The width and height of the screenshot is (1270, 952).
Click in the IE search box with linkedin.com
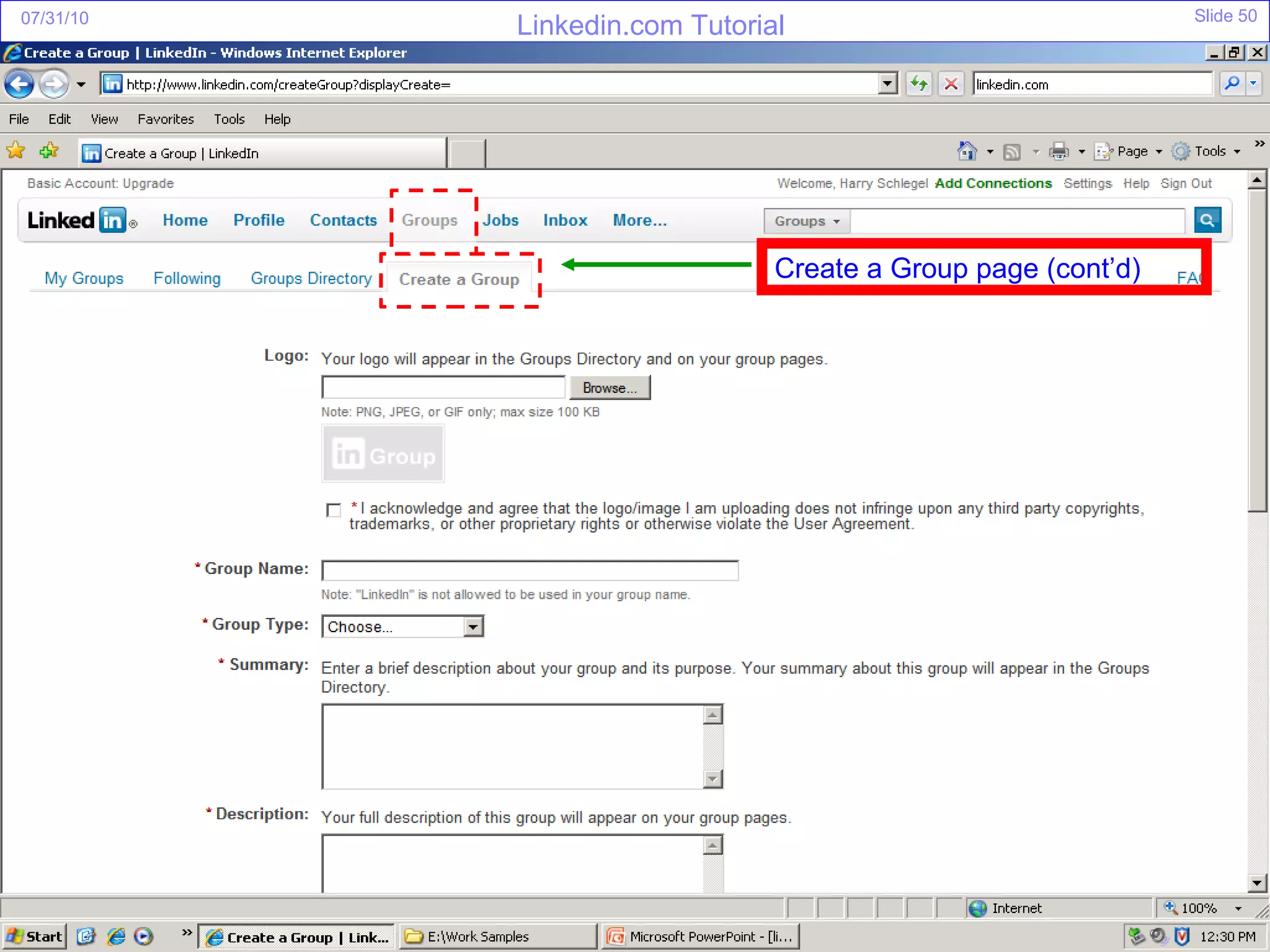[1091, 84]
